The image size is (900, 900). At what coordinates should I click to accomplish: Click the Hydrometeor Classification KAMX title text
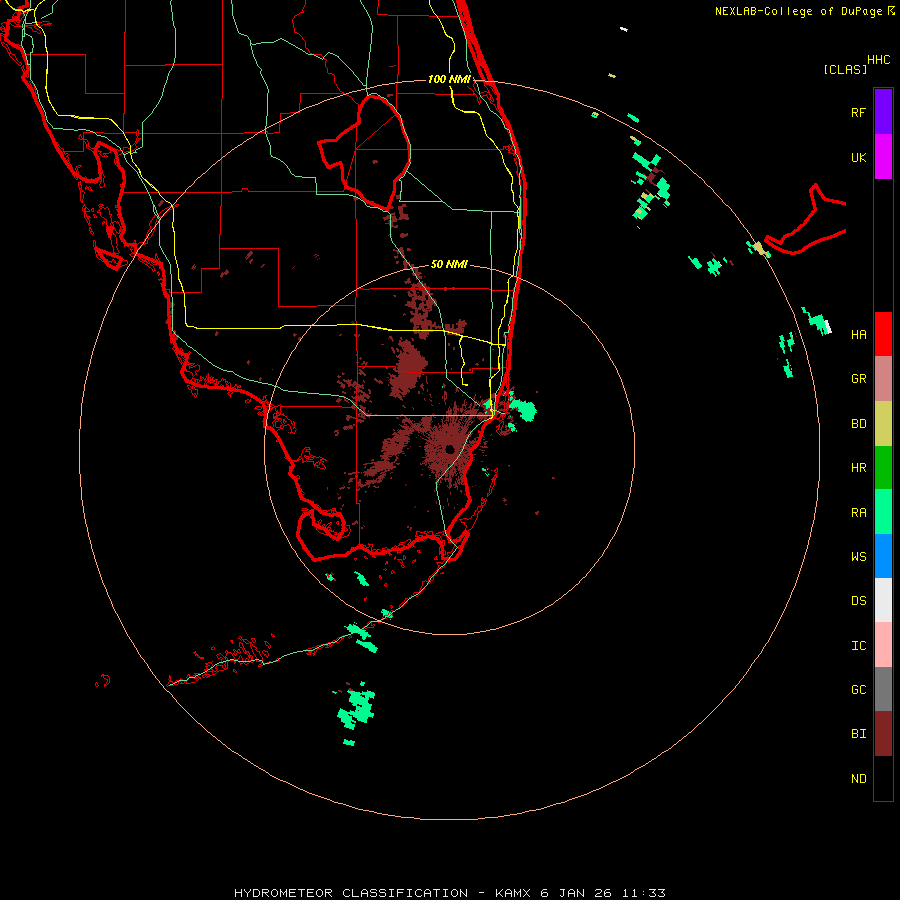(x=449, y=893)
